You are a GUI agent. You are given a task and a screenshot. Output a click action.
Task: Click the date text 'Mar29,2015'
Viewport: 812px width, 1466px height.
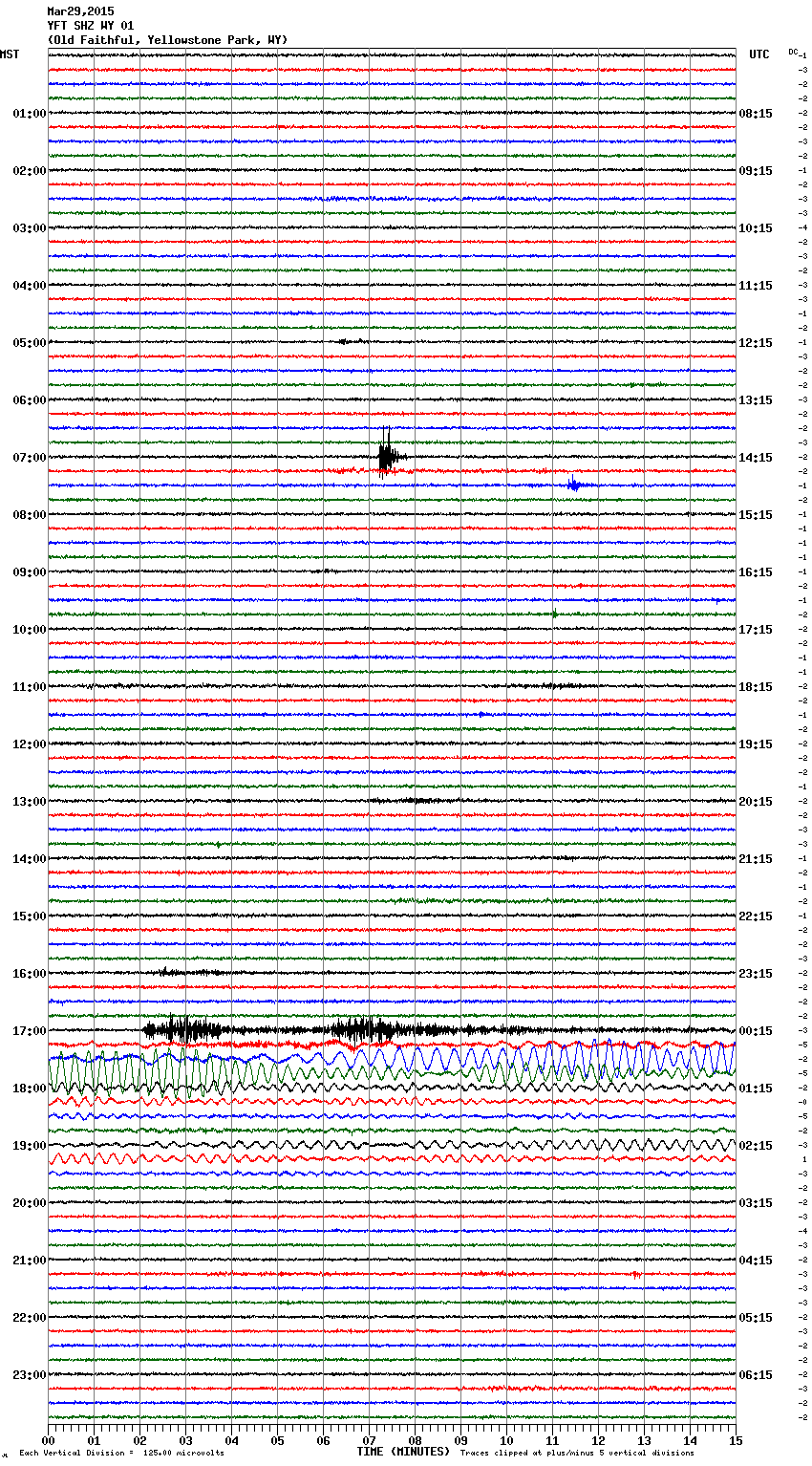point(80,11)
